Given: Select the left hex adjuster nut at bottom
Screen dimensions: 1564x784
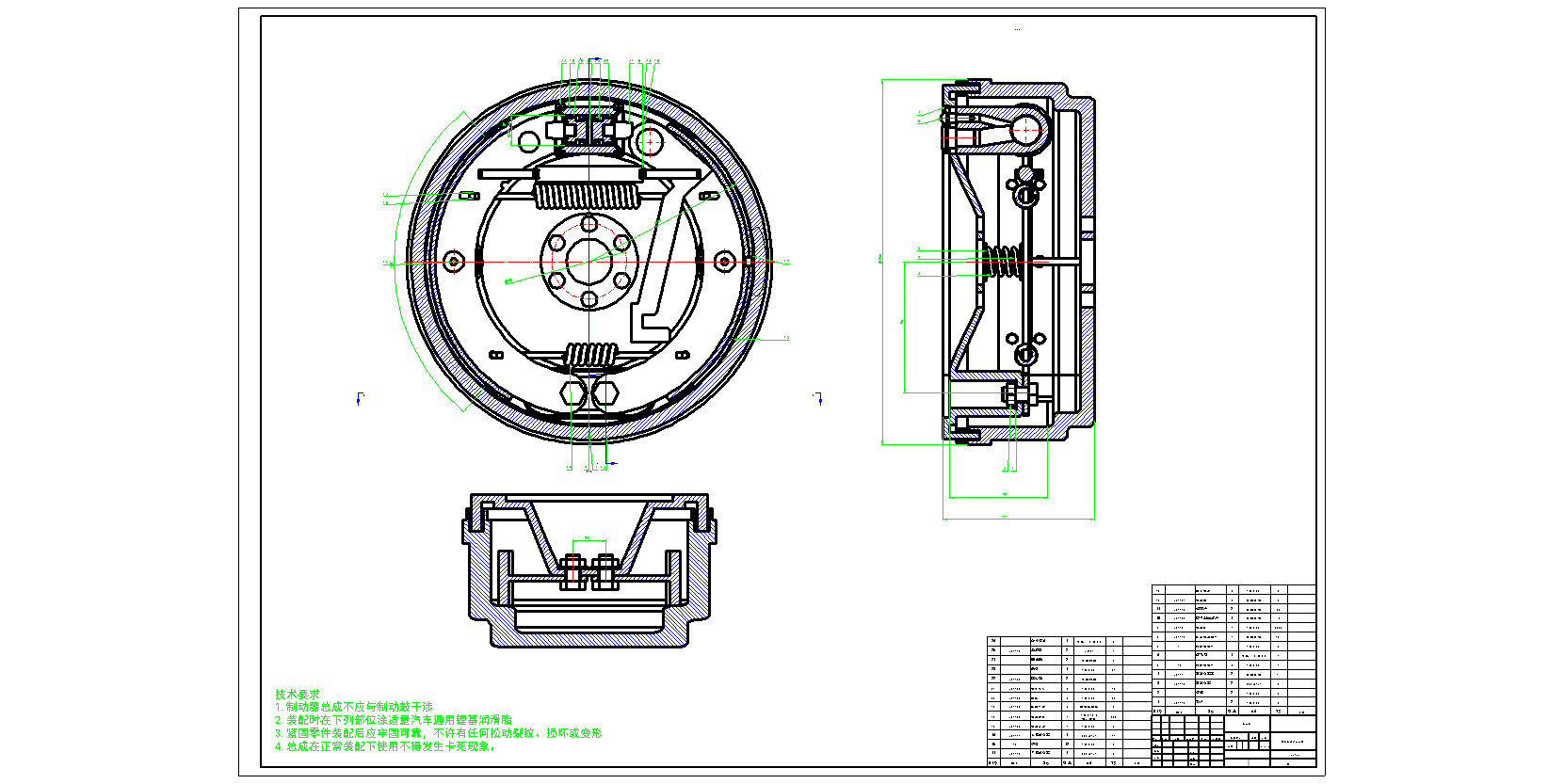Looking at the screenshot, I should point(574,392).
